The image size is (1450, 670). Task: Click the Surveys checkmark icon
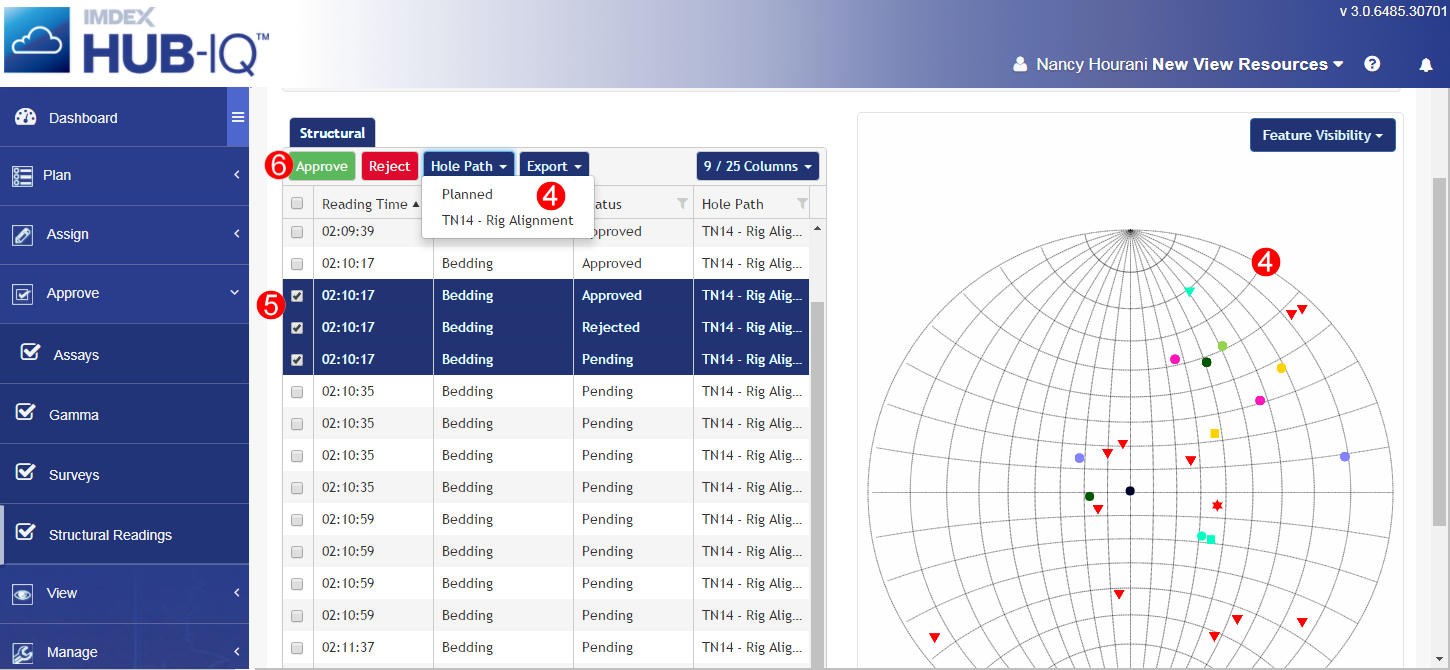coord(25,472)
